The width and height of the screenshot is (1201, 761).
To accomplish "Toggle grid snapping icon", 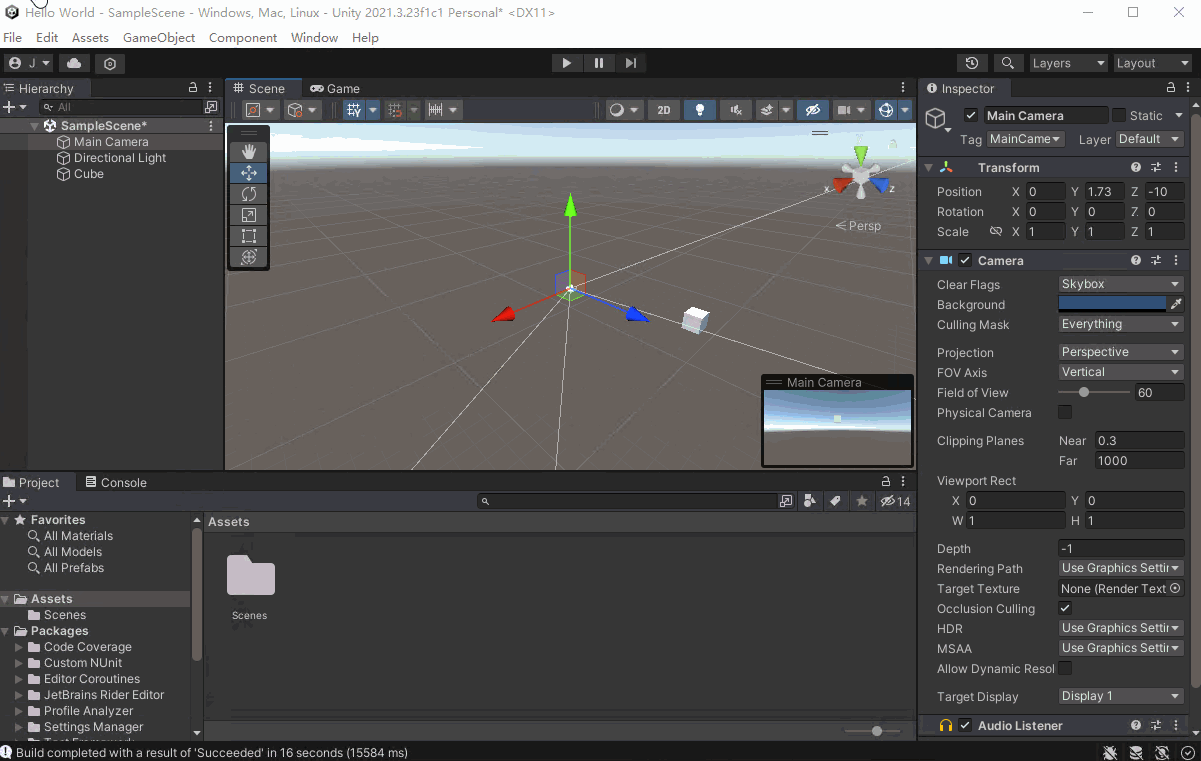I will click(x=395, y=110).
